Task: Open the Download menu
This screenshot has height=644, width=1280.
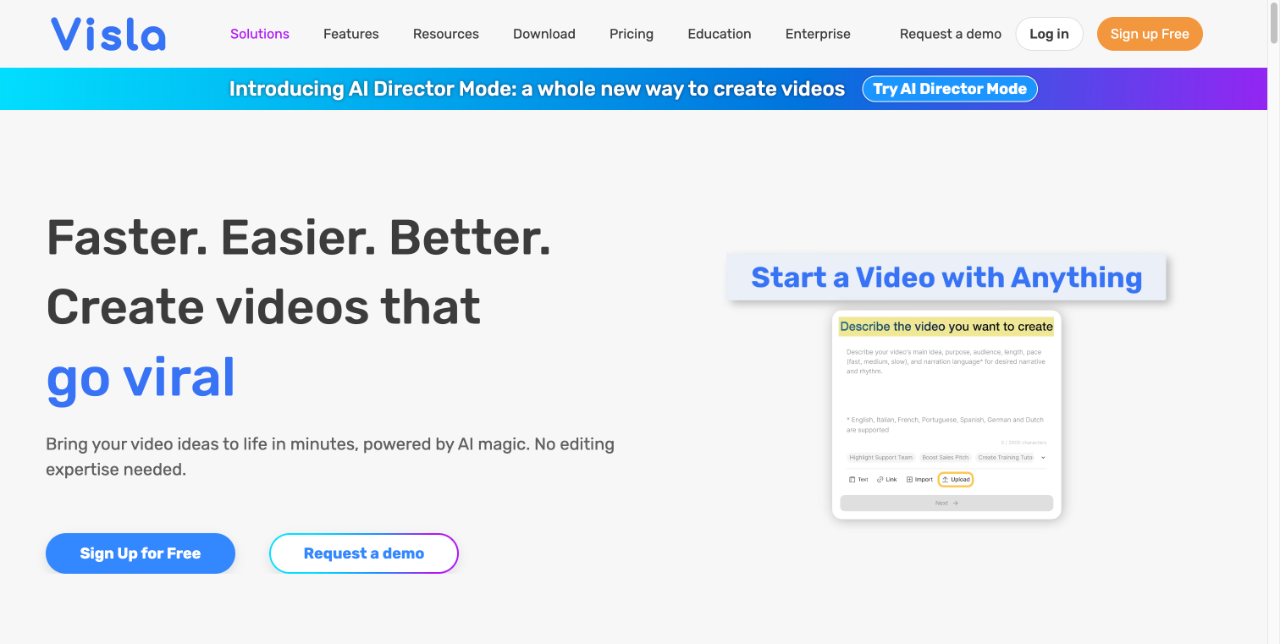Action: tap(544, 33)
